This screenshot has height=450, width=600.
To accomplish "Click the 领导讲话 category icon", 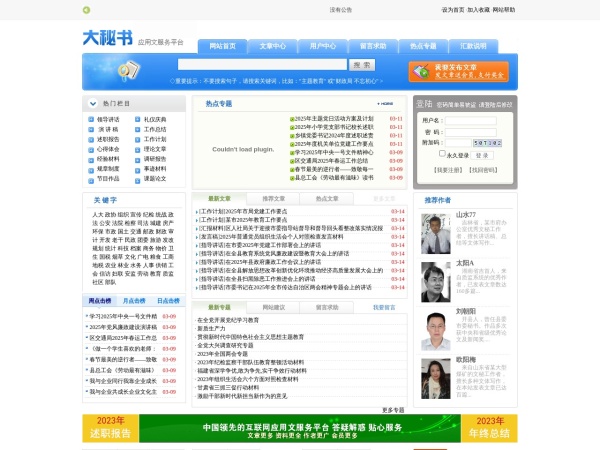I will (92, 119).
